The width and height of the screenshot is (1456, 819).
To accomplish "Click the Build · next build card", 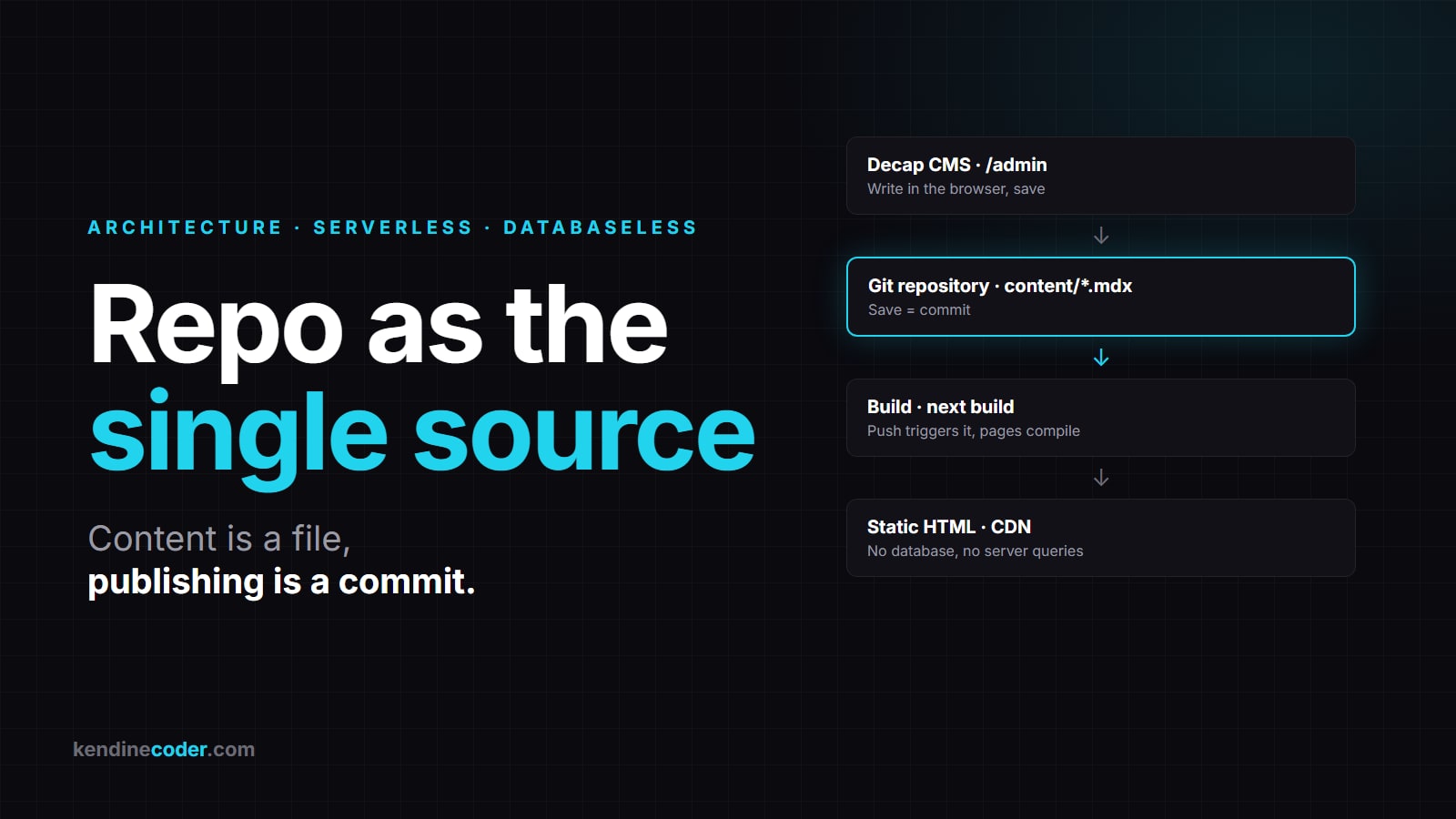I will click(1100, 418).
